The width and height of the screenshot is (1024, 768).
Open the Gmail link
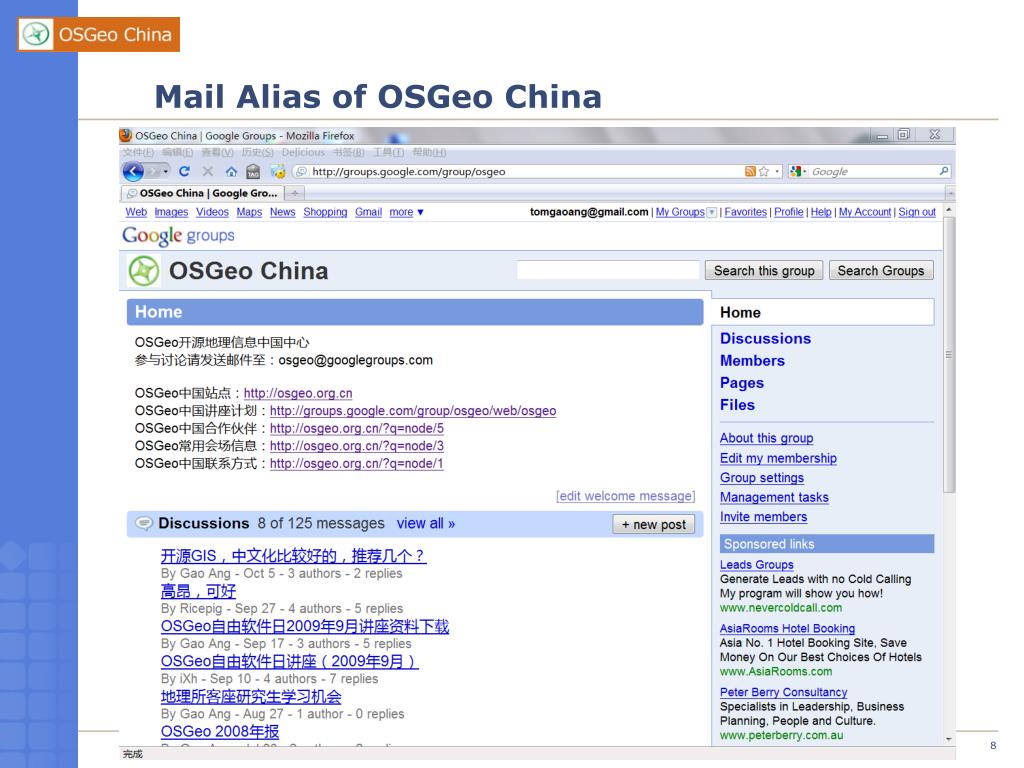click(368, 212)
